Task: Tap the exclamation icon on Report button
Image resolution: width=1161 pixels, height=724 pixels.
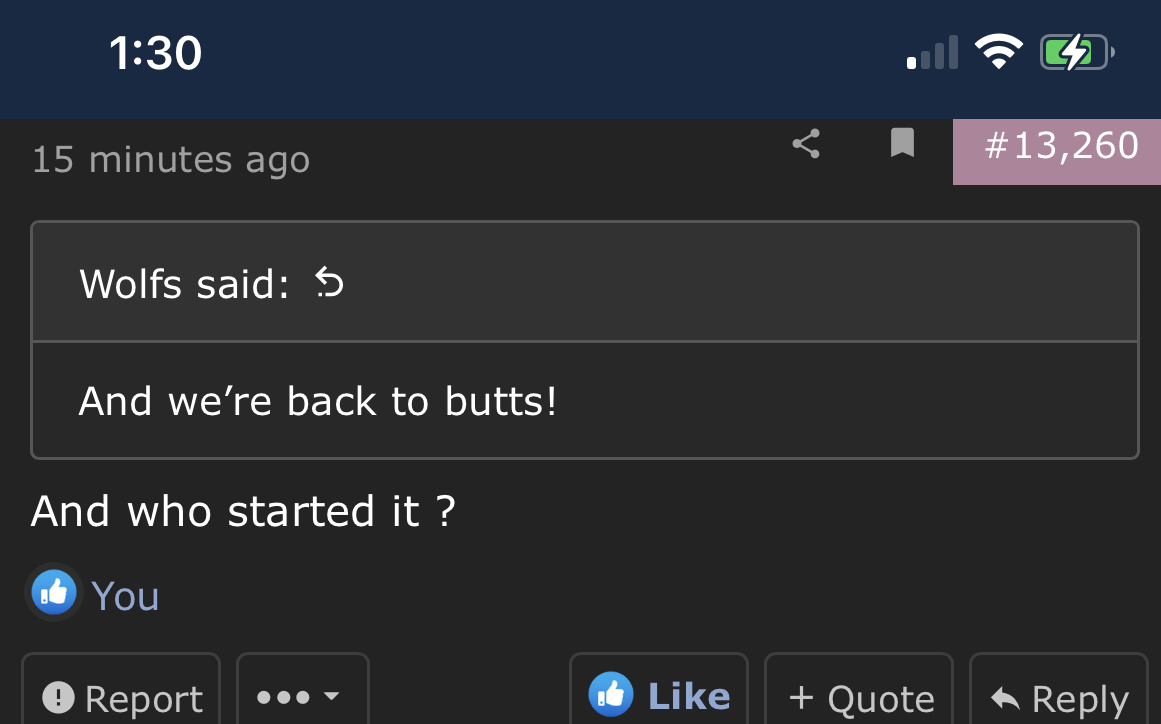Action: click(x=61, y=697)
